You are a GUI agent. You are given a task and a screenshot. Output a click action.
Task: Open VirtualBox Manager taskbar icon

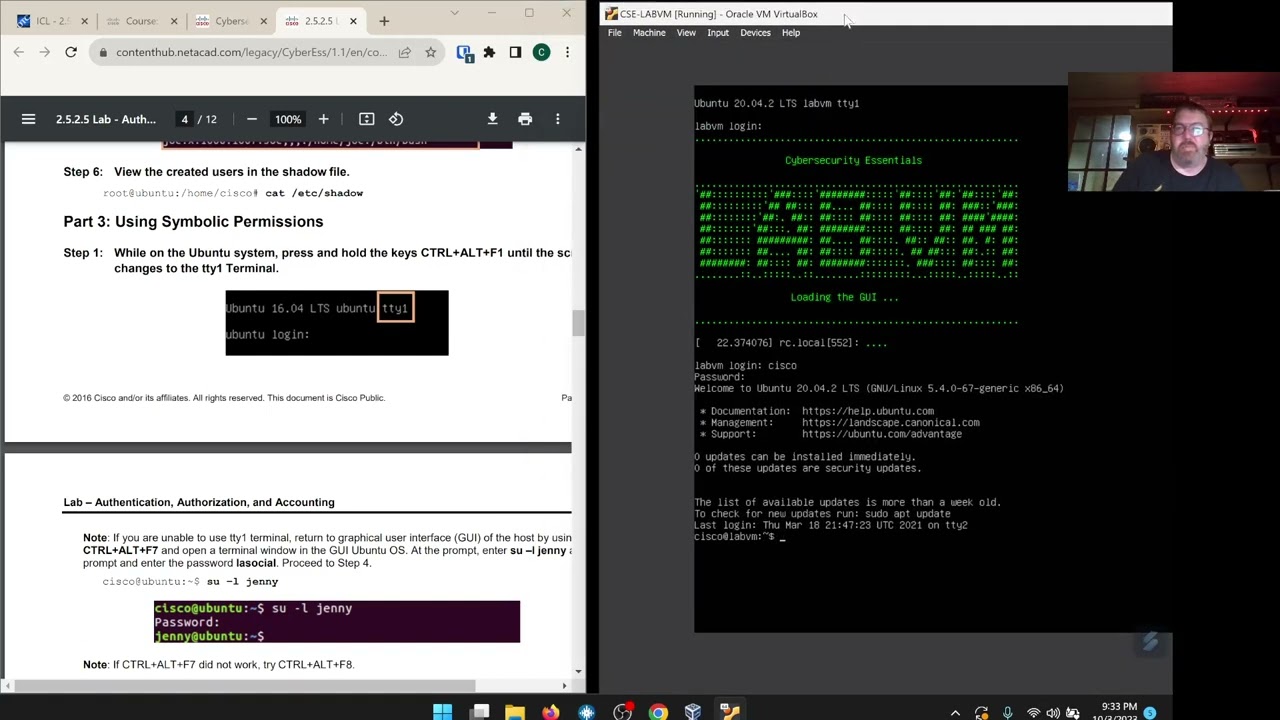click(693, 712)
